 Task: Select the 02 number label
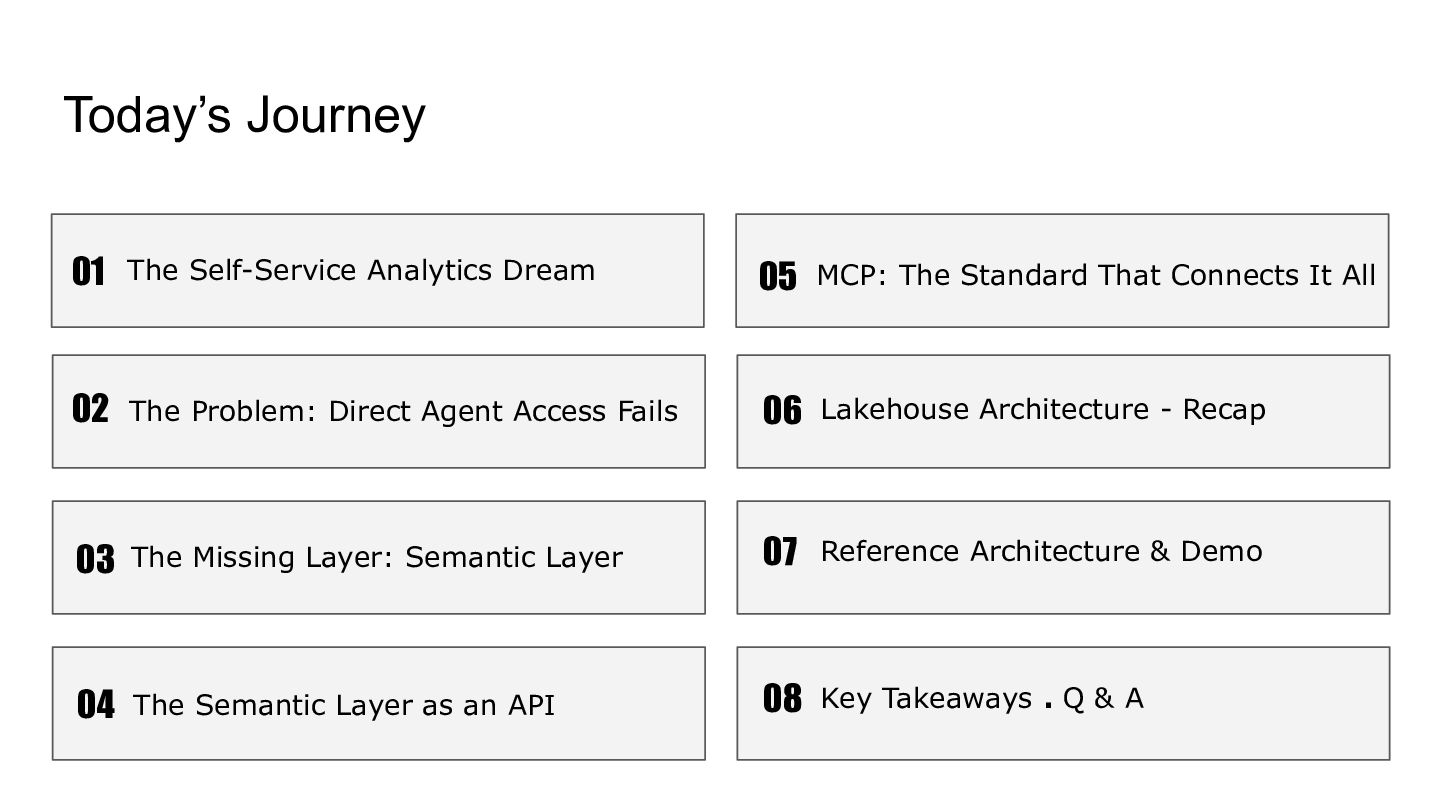click(90, 408)
